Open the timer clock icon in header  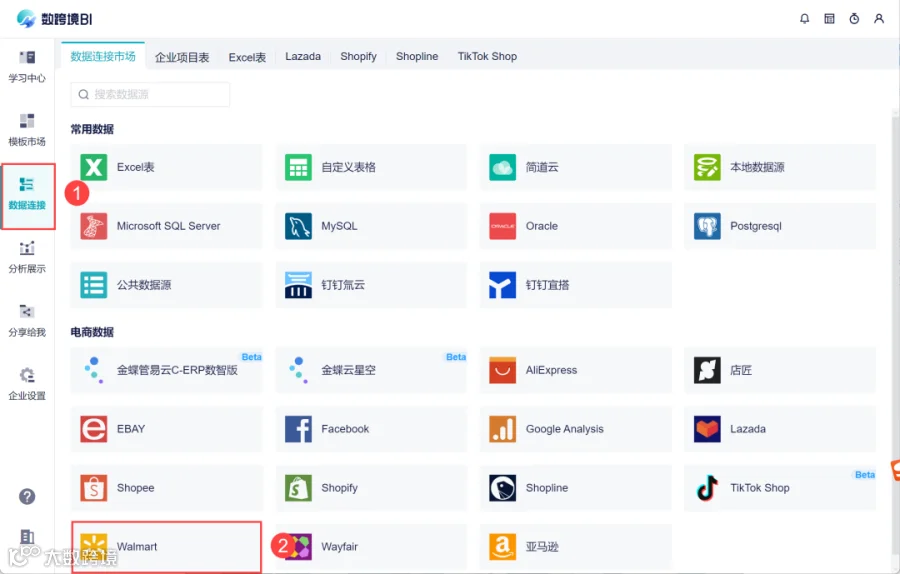pos(854,19)
